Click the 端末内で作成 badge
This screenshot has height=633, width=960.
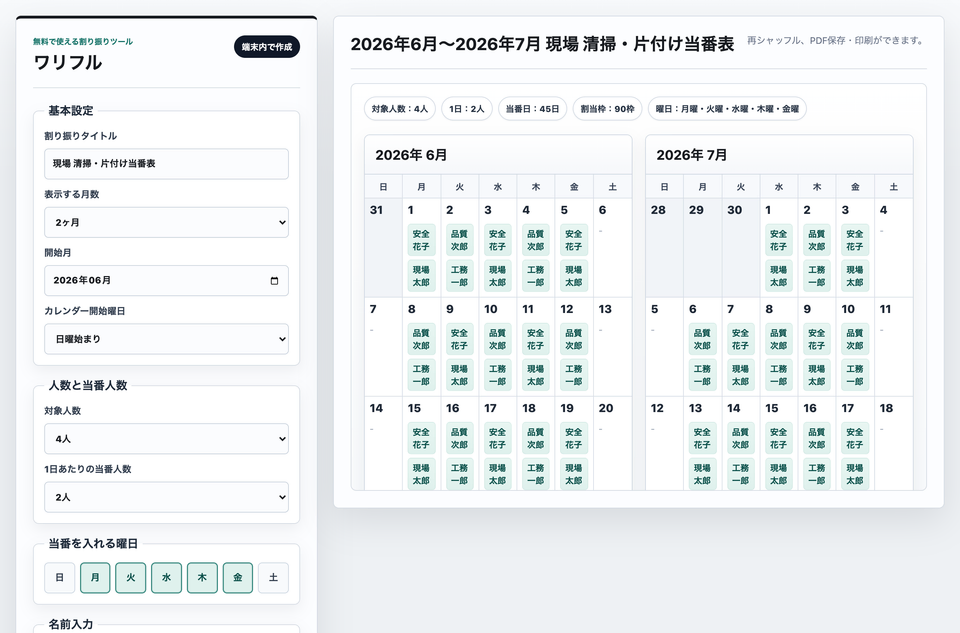(x=267, y=47)
